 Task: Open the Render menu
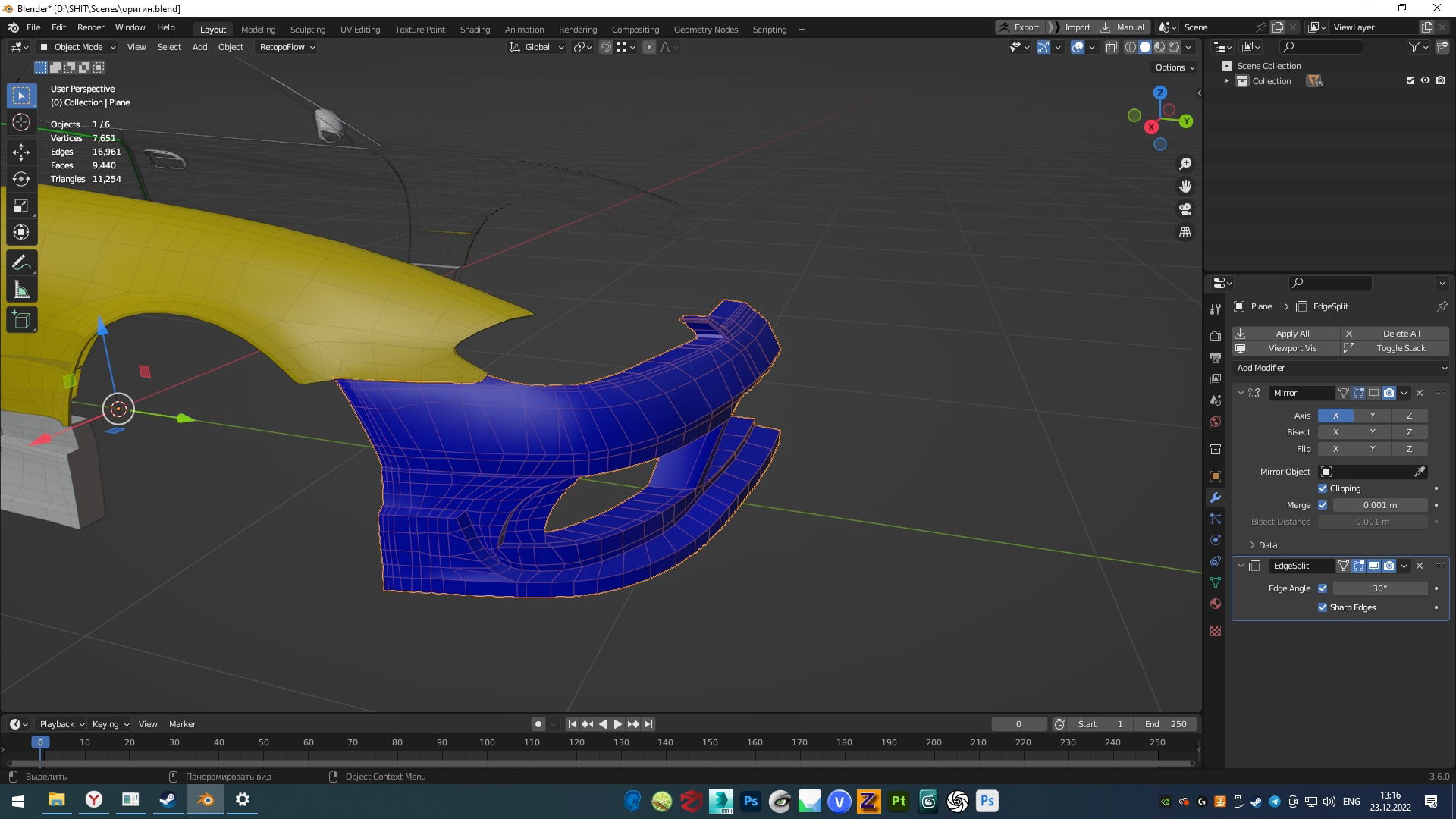tap(90, 27)
